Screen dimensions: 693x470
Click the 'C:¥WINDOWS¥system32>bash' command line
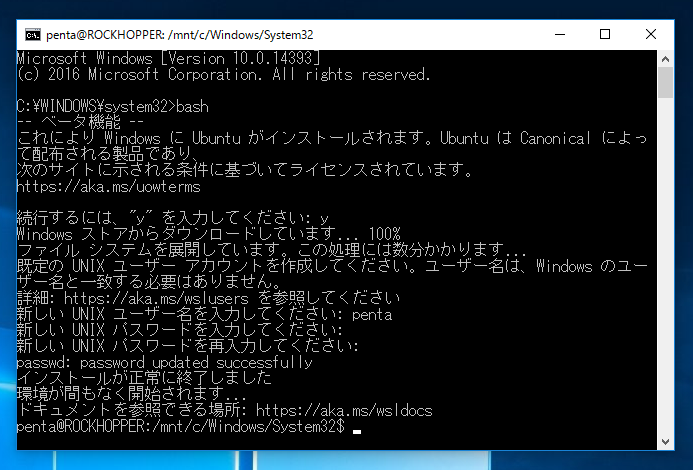(113, 107)
